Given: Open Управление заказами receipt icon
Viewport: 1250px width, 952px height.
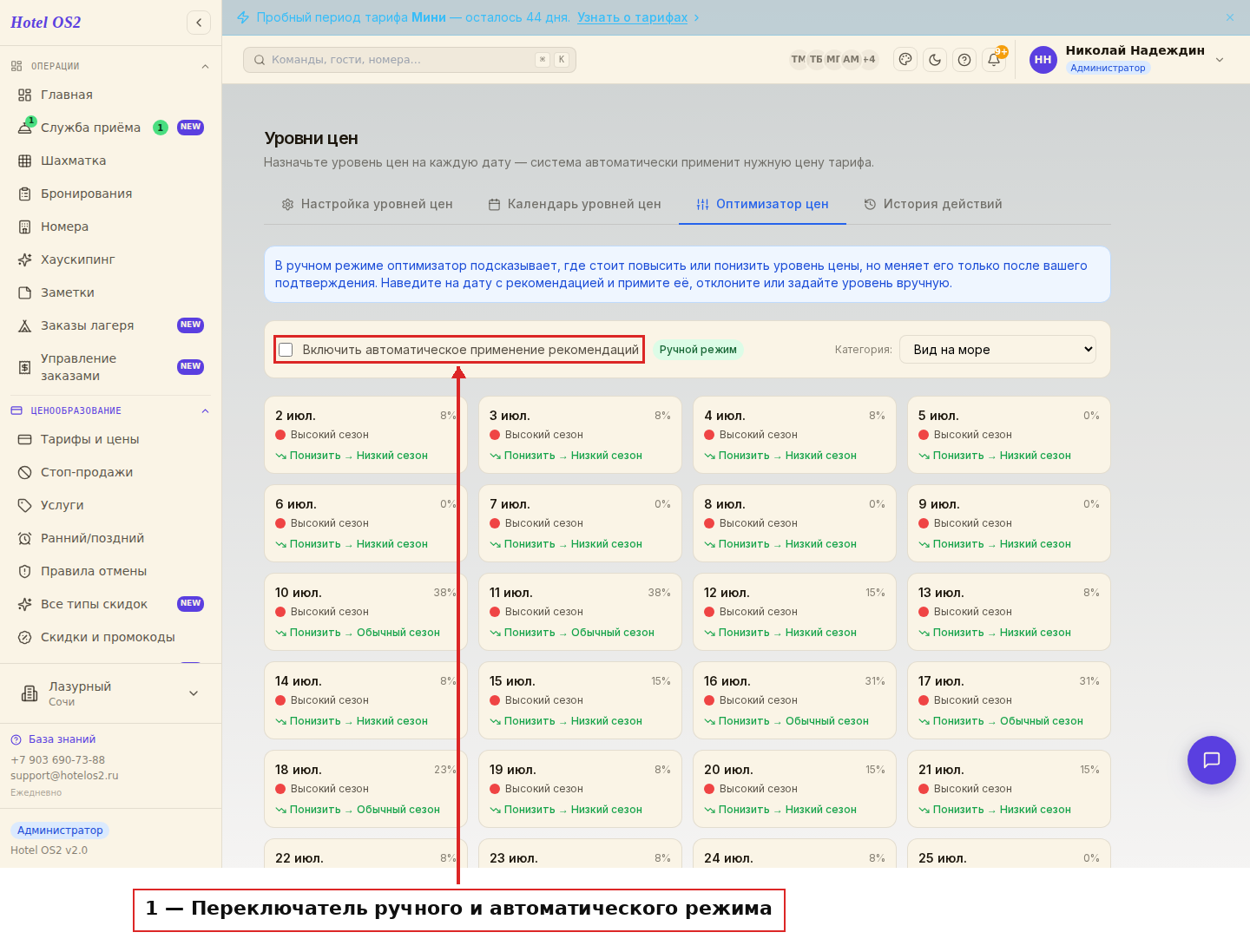Looking at the screenshot, I should 24,367.
